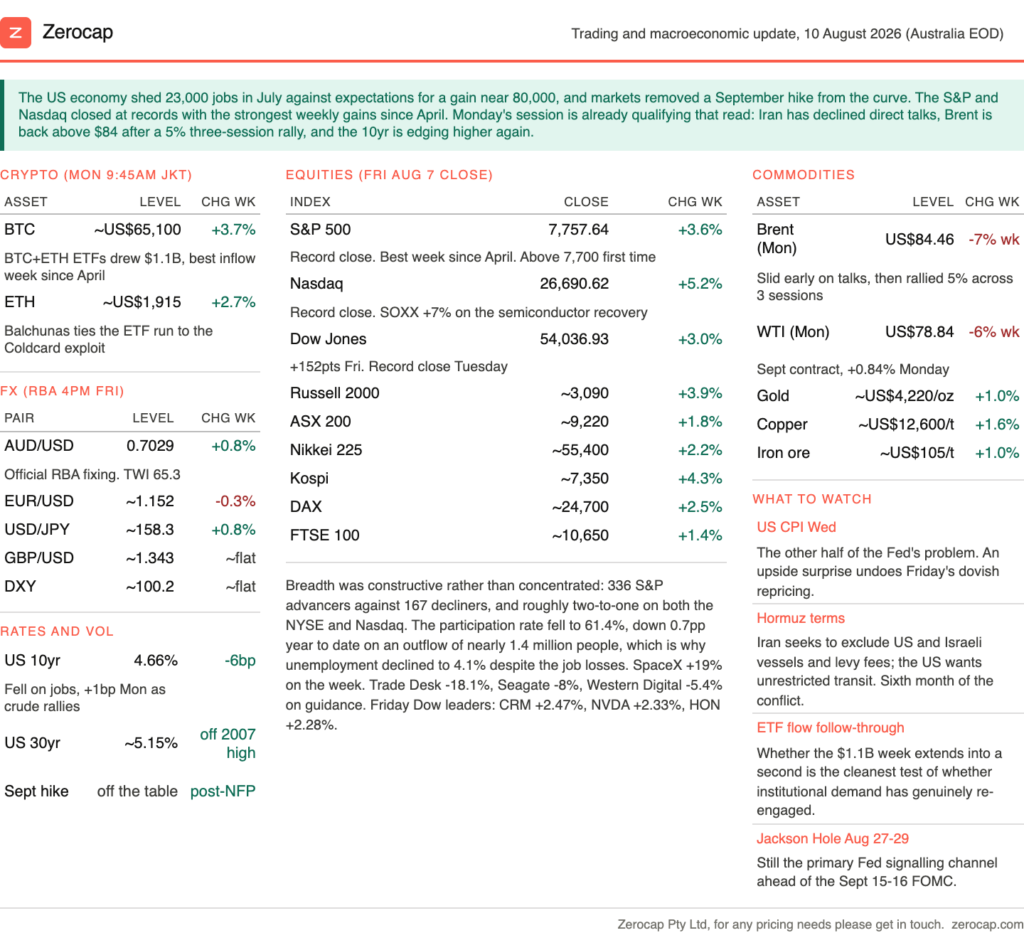This screenshot has height=950, width=1024.
Task: Click the AUD/USD level 0.7029
Action: pyautogui.click(x=150, y=446)
